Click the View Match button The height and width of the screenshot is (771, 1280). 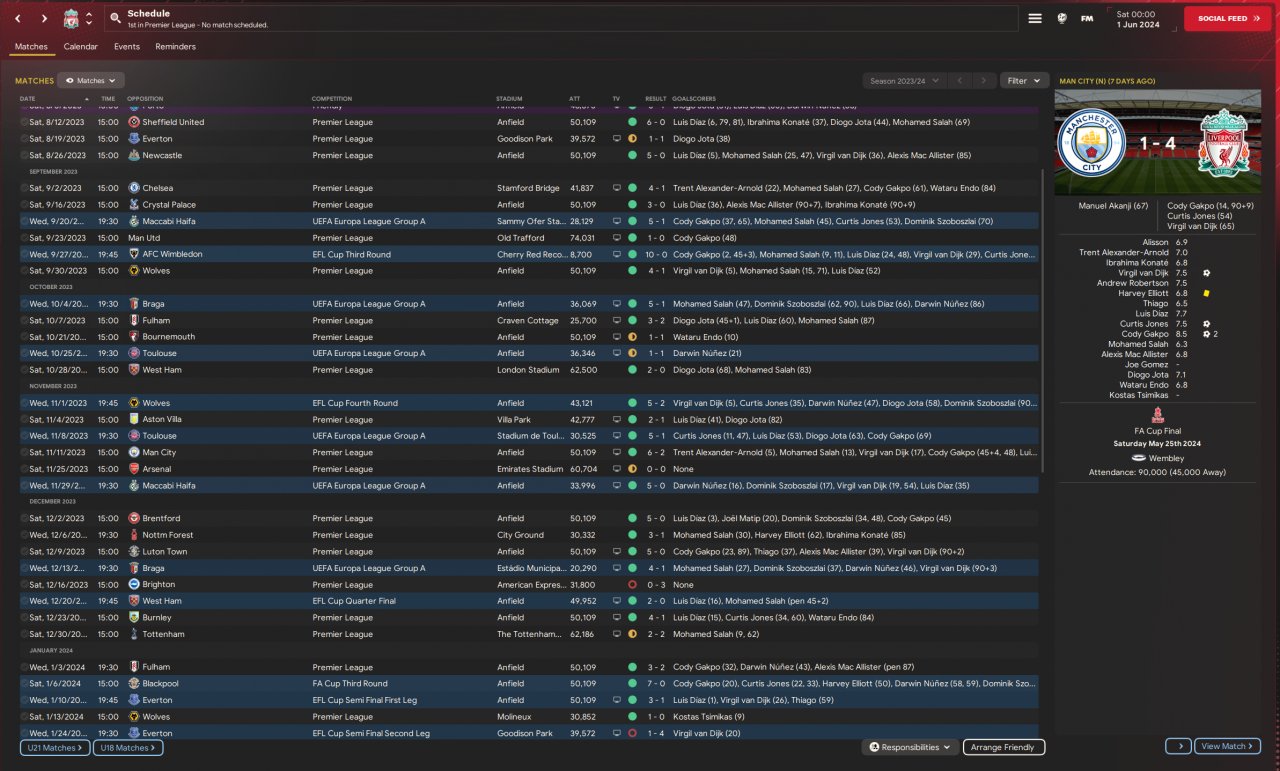1226,746
